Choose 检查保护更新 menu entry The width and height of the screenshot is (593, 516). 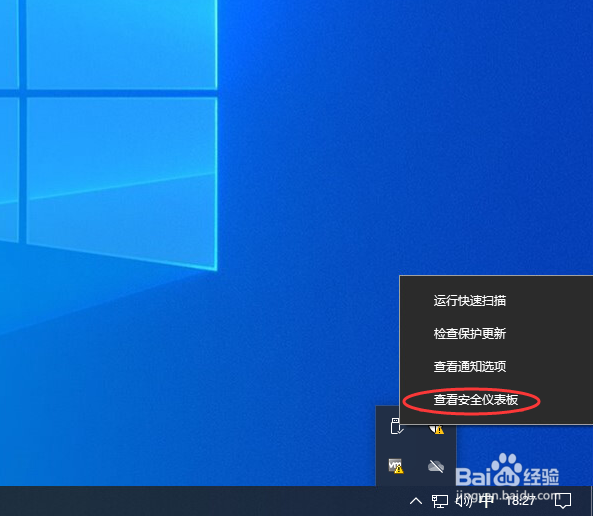(496, 333)
